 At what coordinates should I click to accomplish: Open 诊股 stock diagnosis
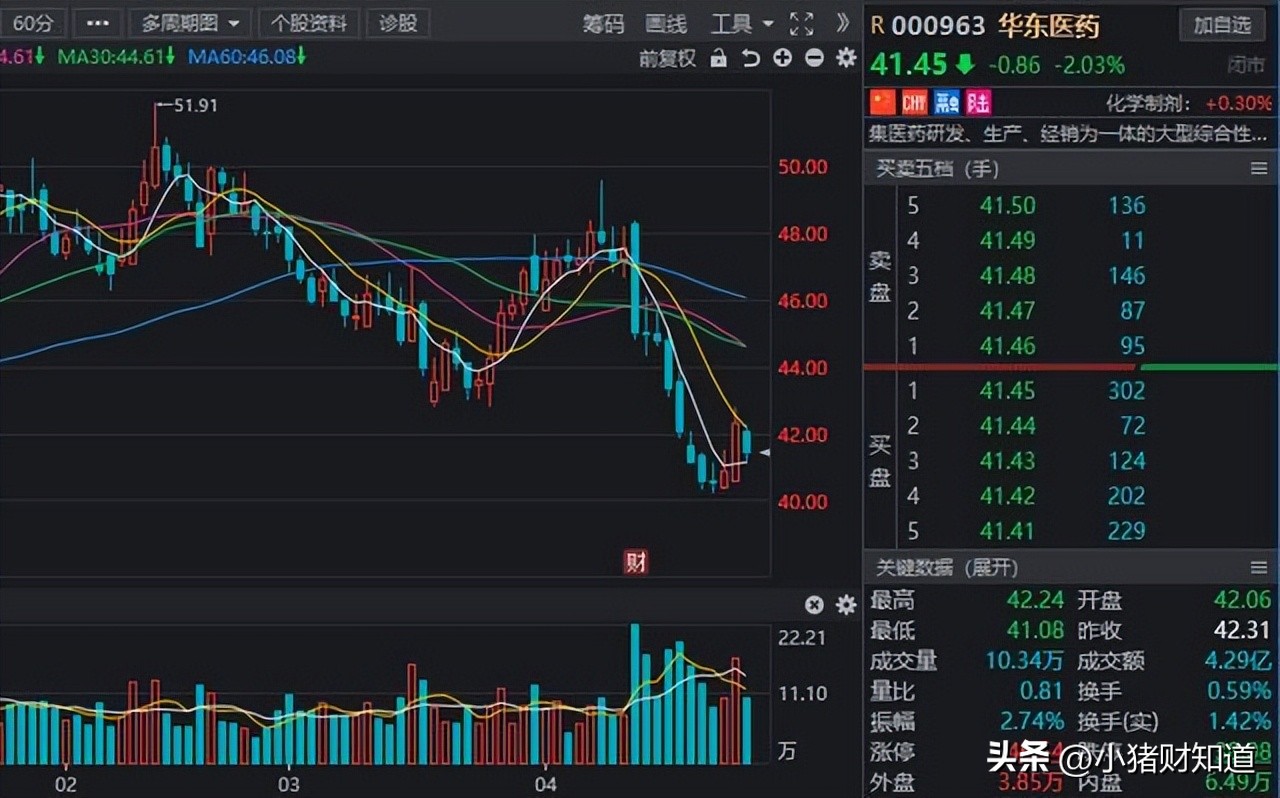coord(398,22)
